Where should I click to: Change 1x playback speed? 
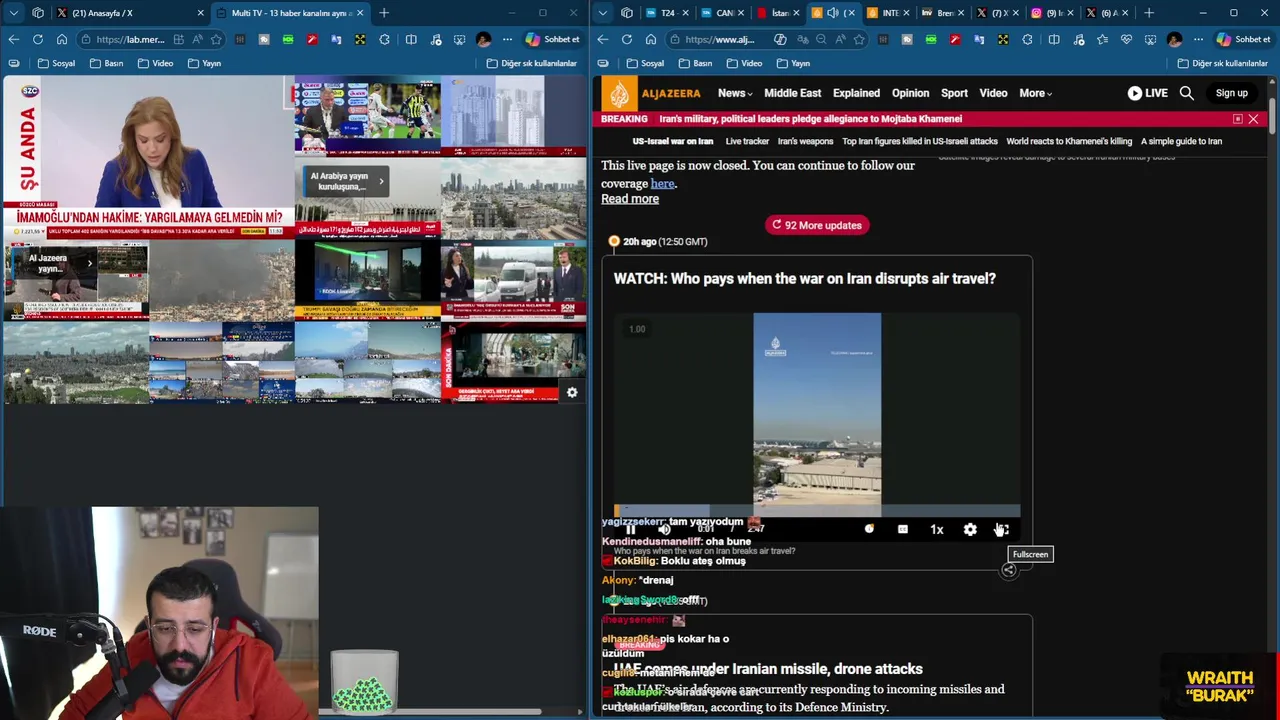(936, 529)
